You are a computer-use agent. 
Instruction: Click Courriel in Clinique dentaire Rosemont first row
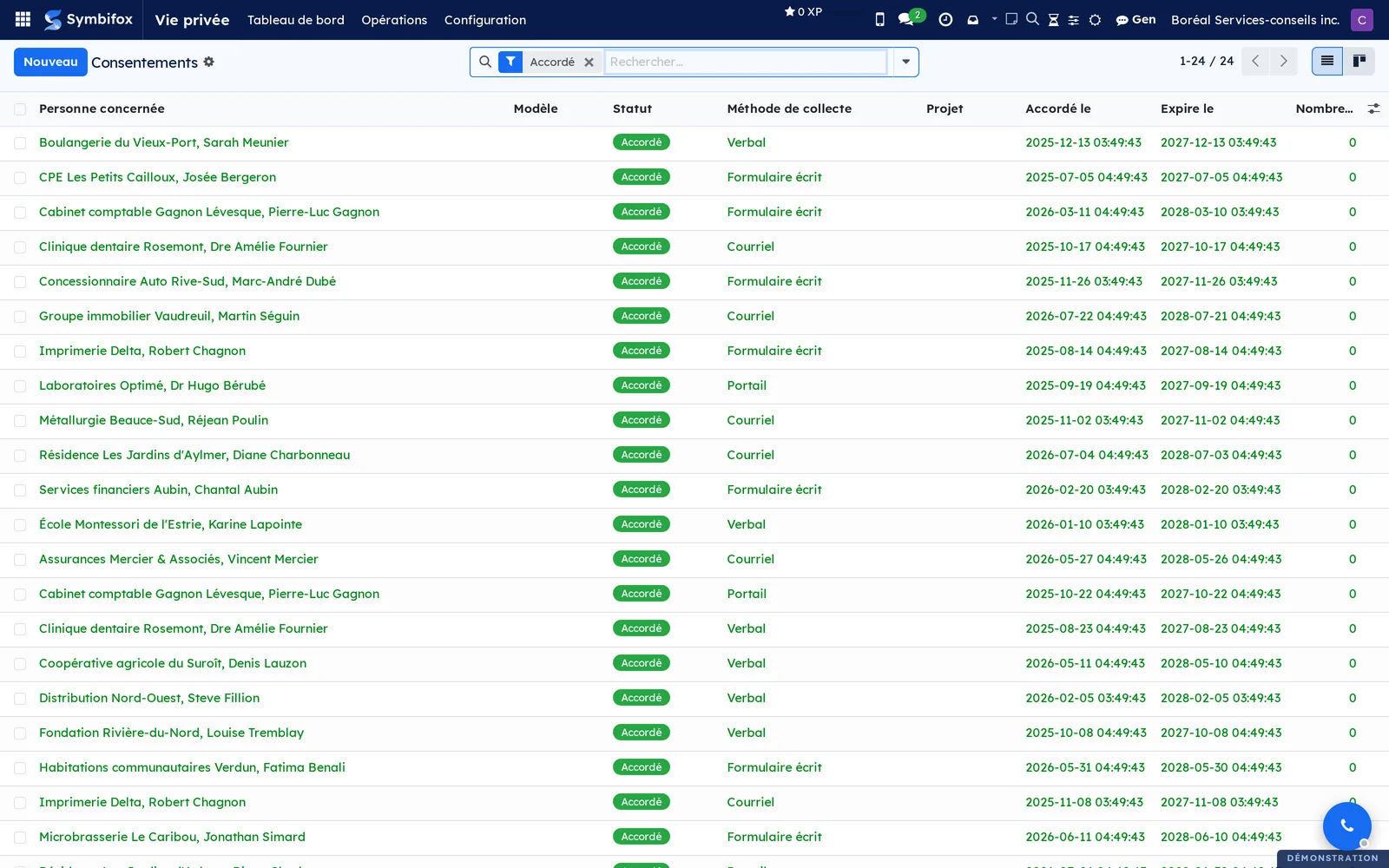pos(750,247)
